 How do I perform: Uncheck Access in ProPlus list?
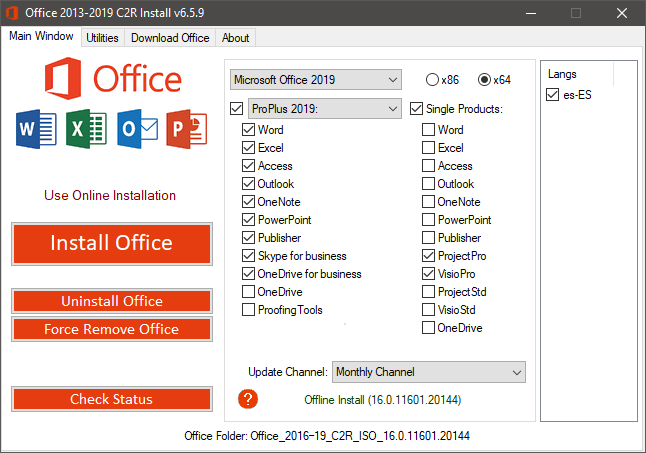point(248,166)
